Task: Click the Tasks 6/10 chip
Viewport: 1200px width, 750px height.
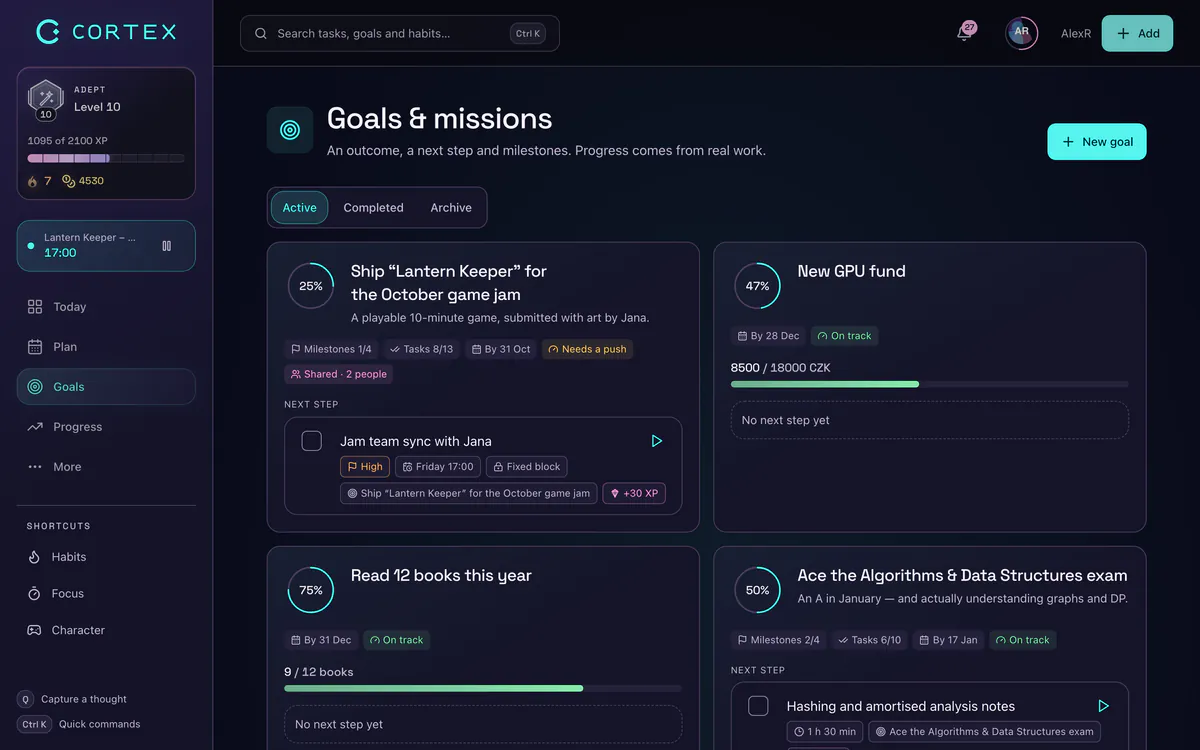Action: pos(869,640)
